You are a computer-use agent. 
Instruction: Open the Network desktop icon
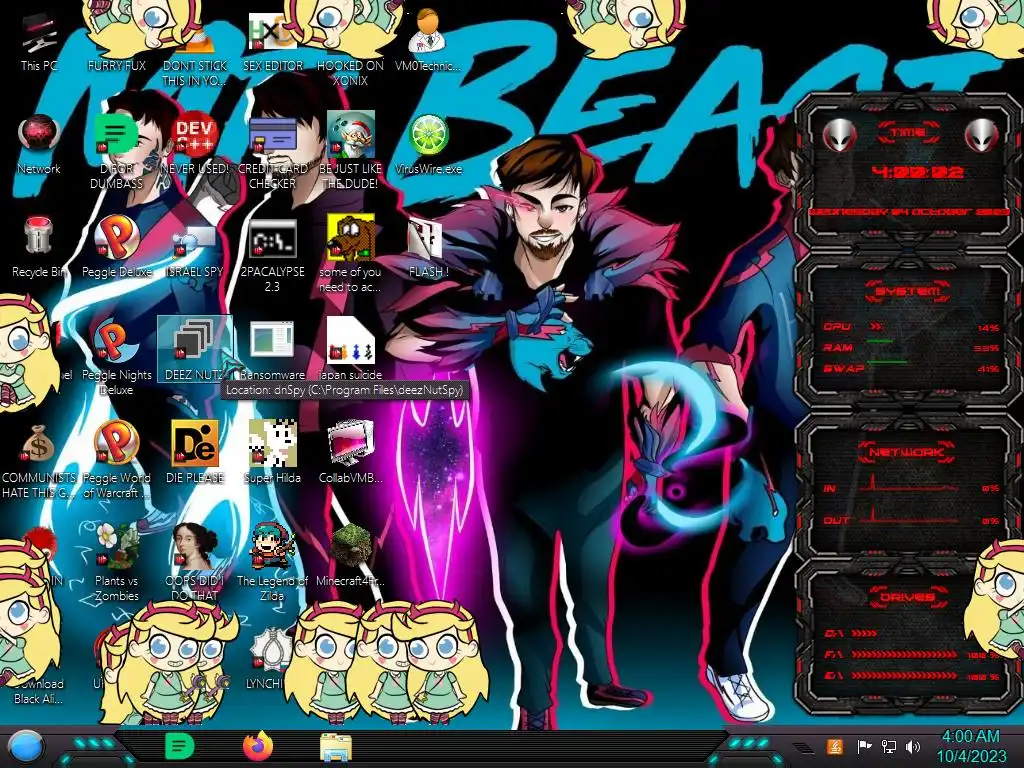click(x=39, y=145)
